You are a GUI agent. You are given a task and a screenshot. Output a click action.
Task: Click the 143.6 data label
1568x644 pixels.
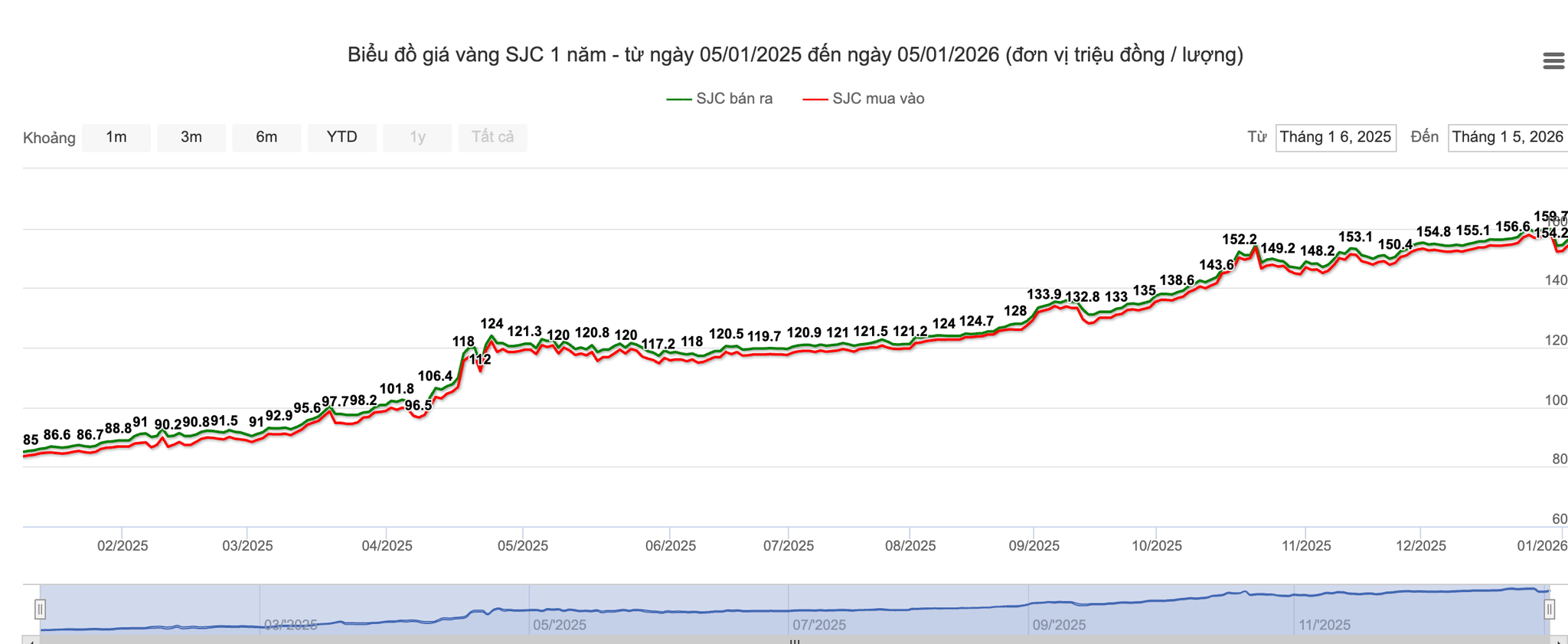1217,266
